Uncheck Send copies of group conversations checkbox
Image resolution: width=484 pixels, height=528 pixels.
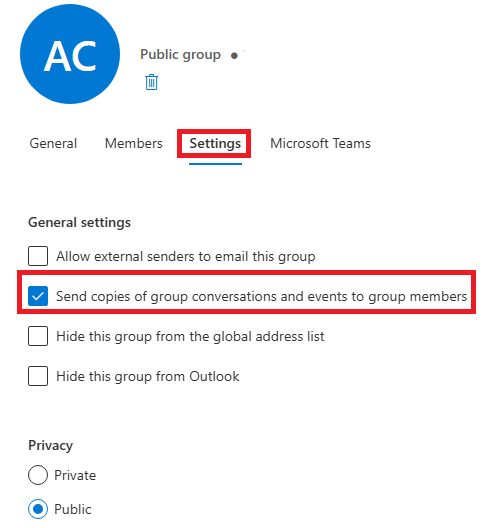38,296
